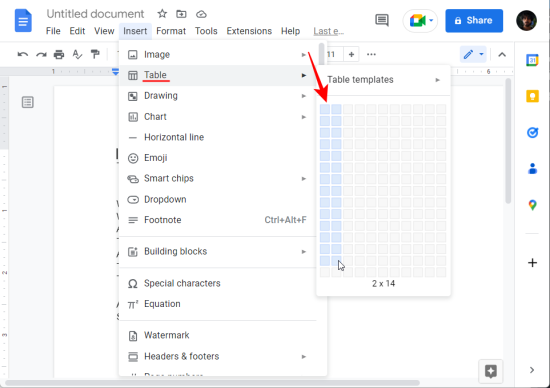
Task: Open the Editing mode pencil dropdown
Action: [473, 54]
